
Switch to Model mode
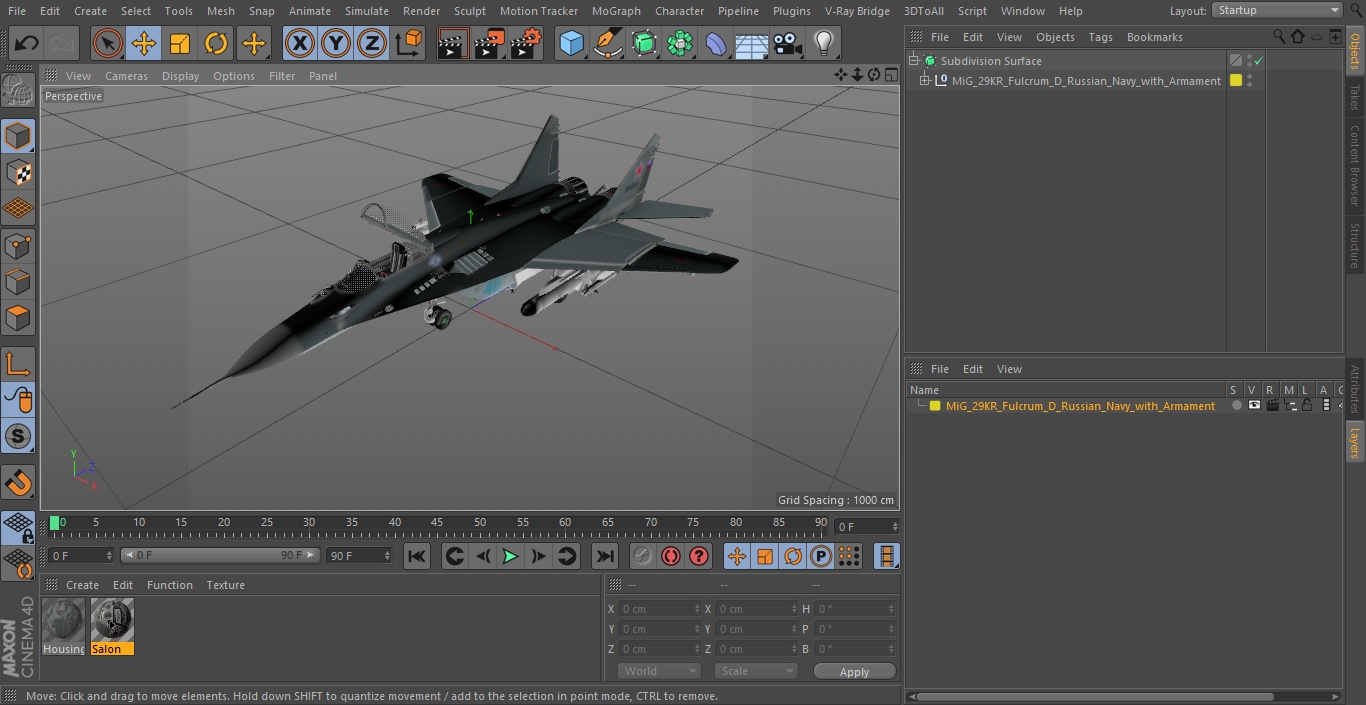point(18,136)
